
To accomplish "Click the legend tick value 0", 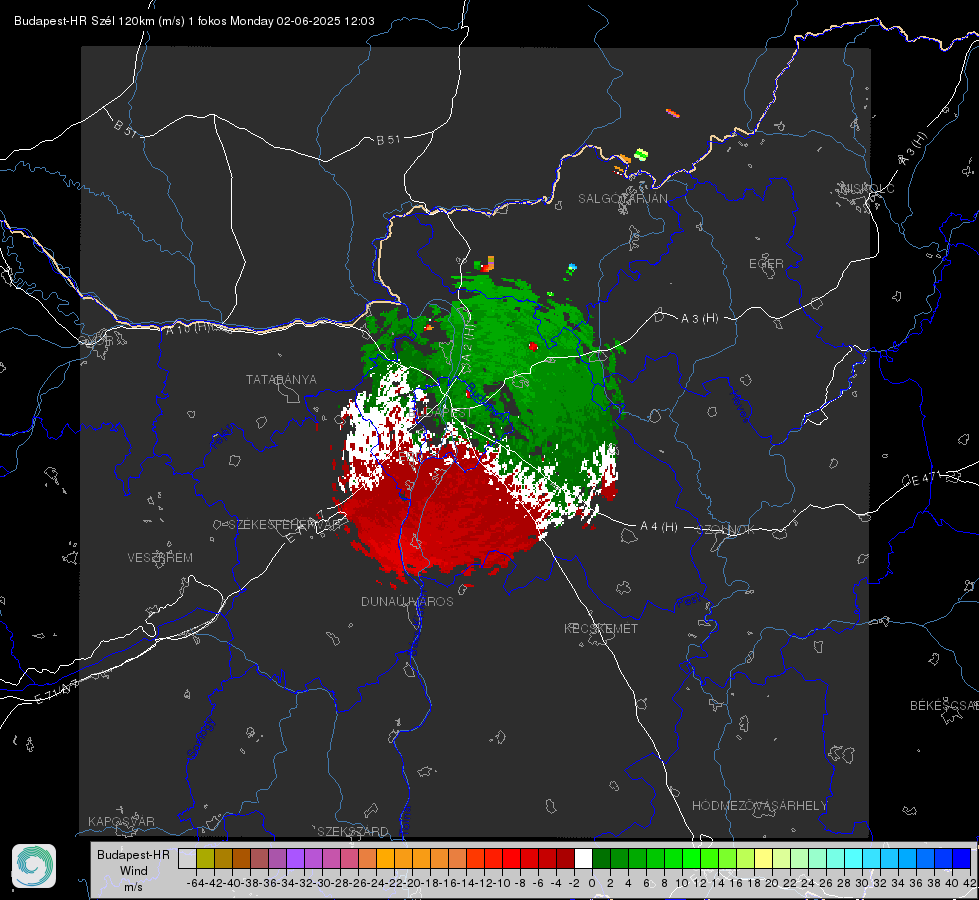I will tap(592, 883).
